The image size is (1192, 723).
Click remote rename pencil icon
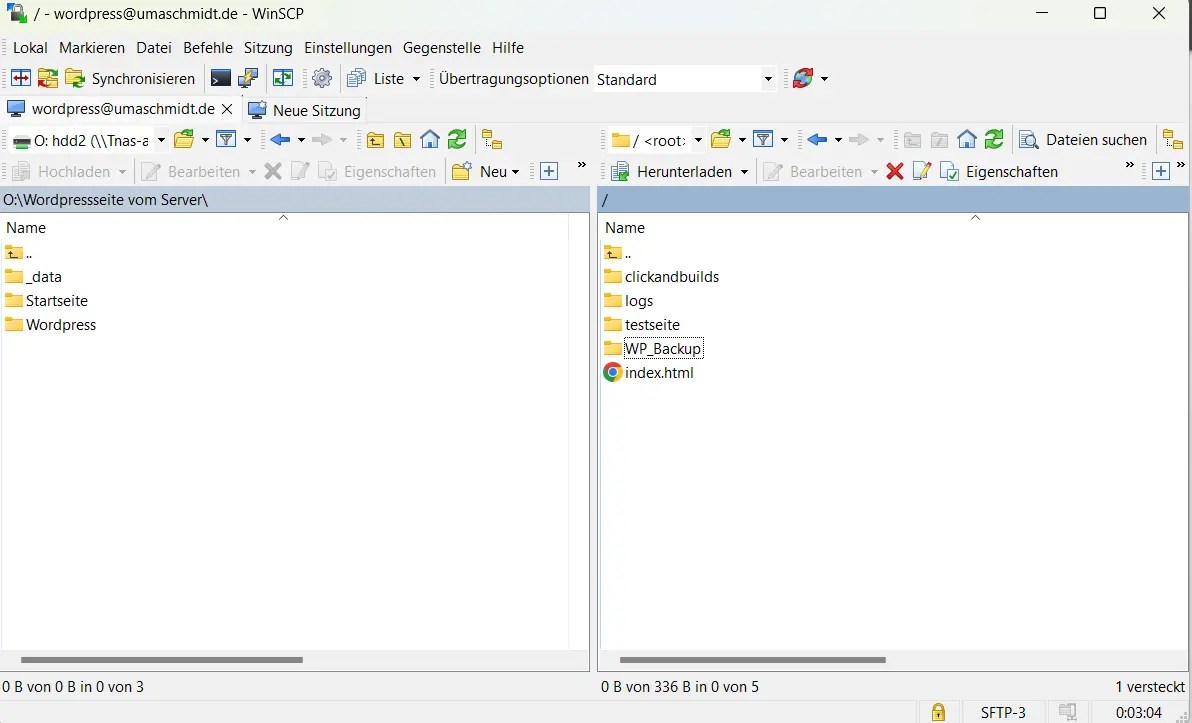921,172
